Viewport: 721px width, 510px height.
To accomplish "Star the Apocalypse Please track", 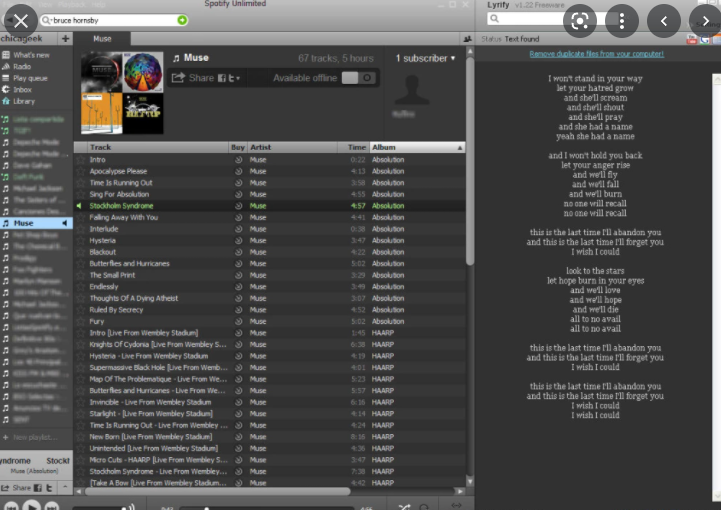I will (x=81, y=171).
